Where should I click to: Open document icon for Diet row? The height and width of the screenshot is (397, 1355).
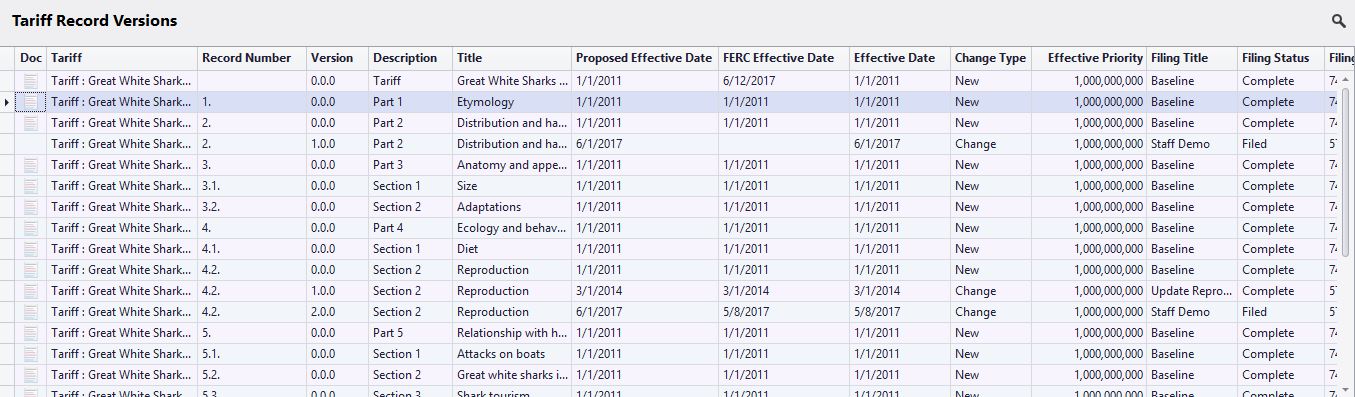pos(31,249)
